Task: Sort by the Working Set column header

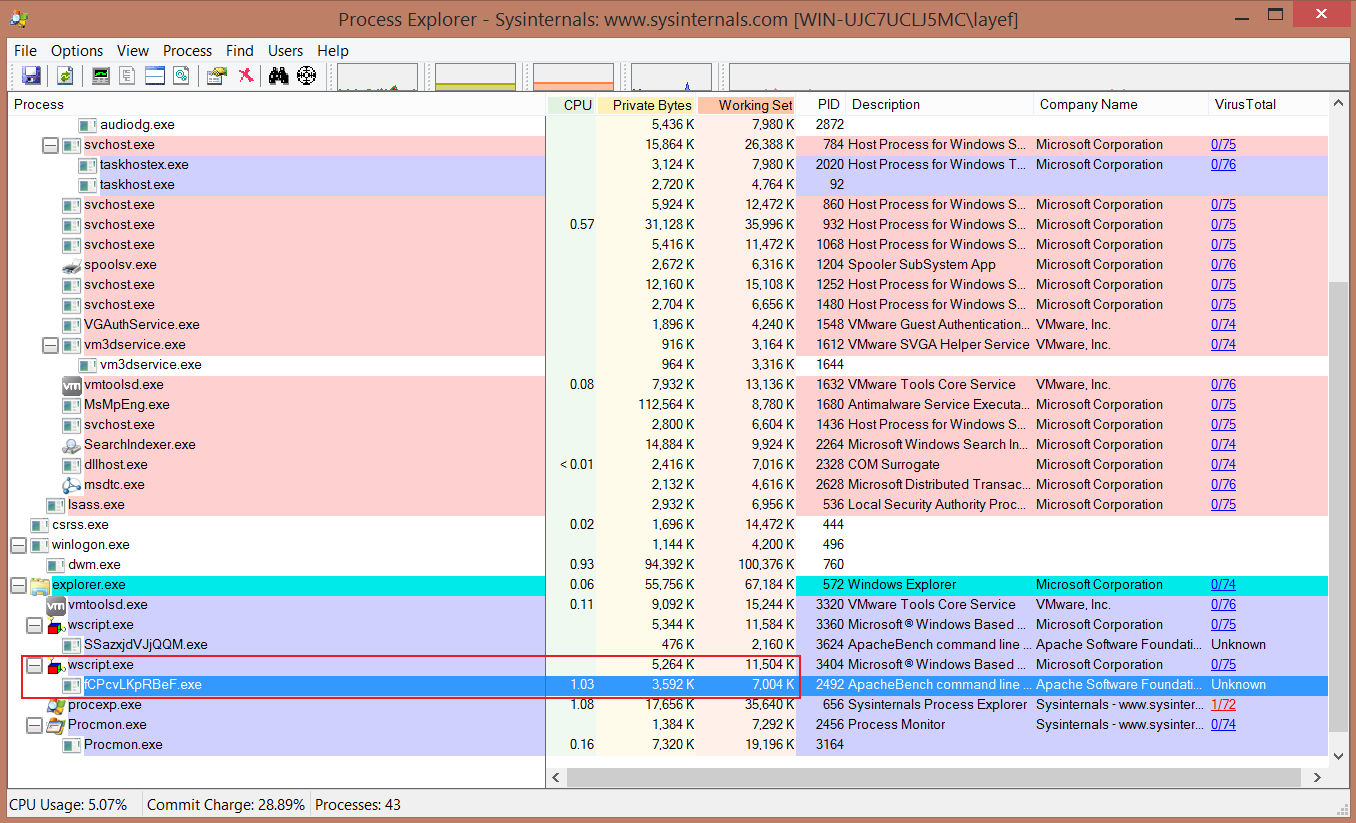Action: coord(747,105)
